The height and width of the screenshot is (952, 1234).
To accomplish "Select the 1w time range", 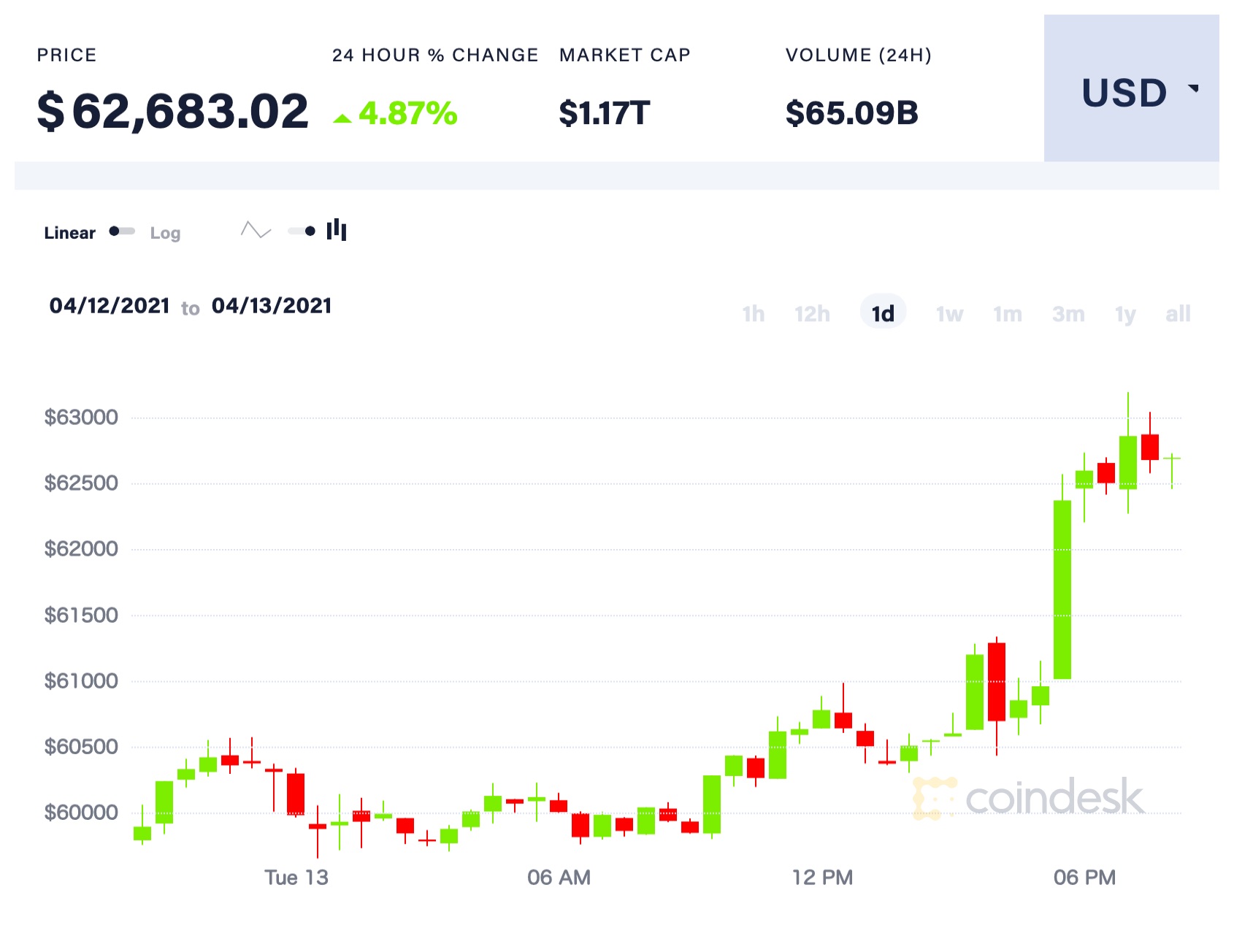I will (x=950, y=314).
